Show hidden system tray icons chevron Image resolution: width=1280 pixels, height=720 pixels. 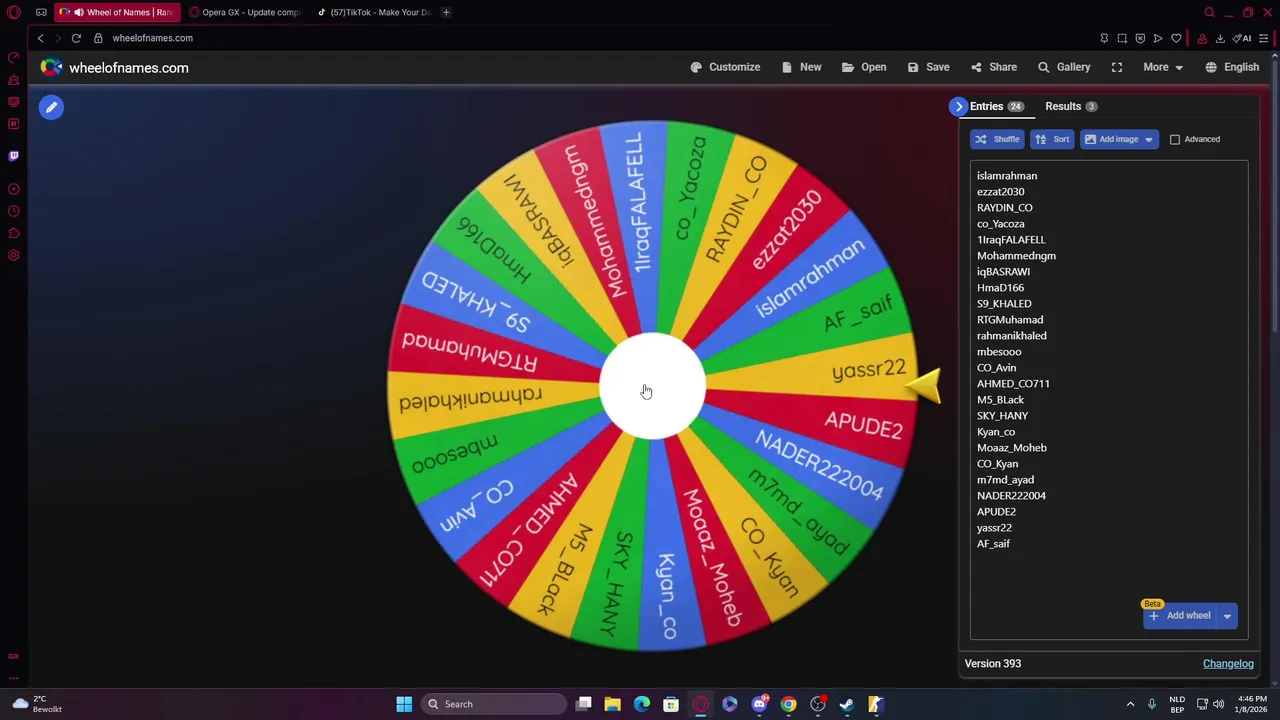tap(1130, 704)
